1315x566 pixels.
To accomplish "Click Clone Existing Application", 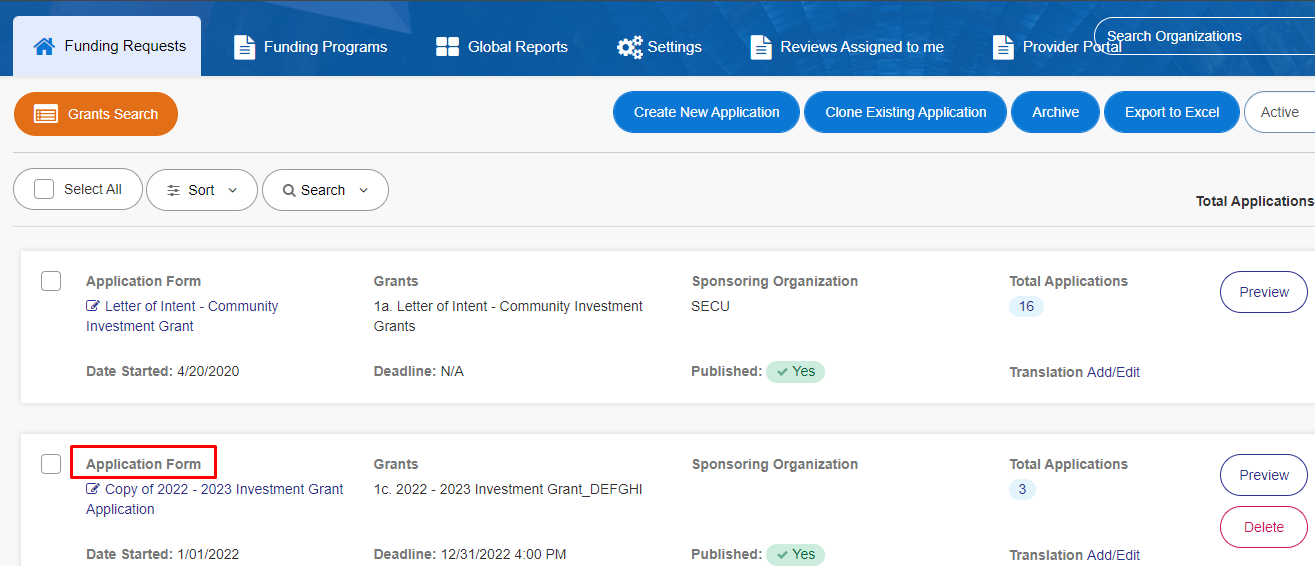I will [x=906, y=112].
